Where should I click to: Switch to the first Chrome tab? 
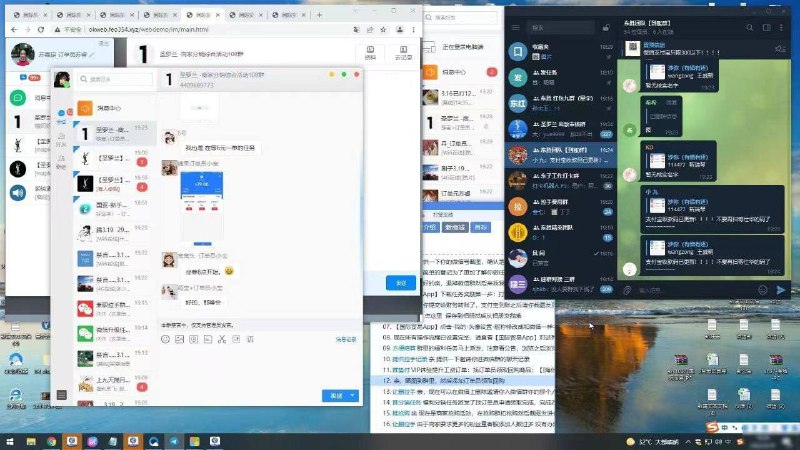point(28,15)
